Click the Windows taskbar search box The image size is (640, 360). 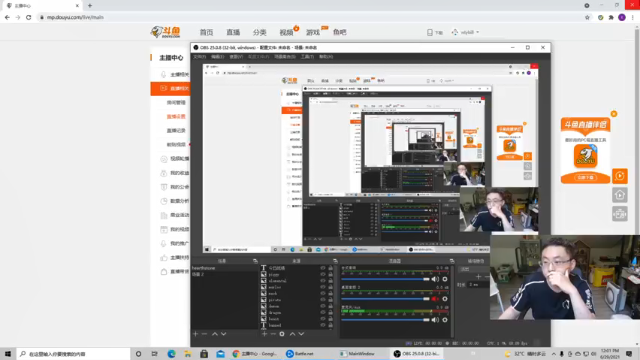(x=73, y=353)
